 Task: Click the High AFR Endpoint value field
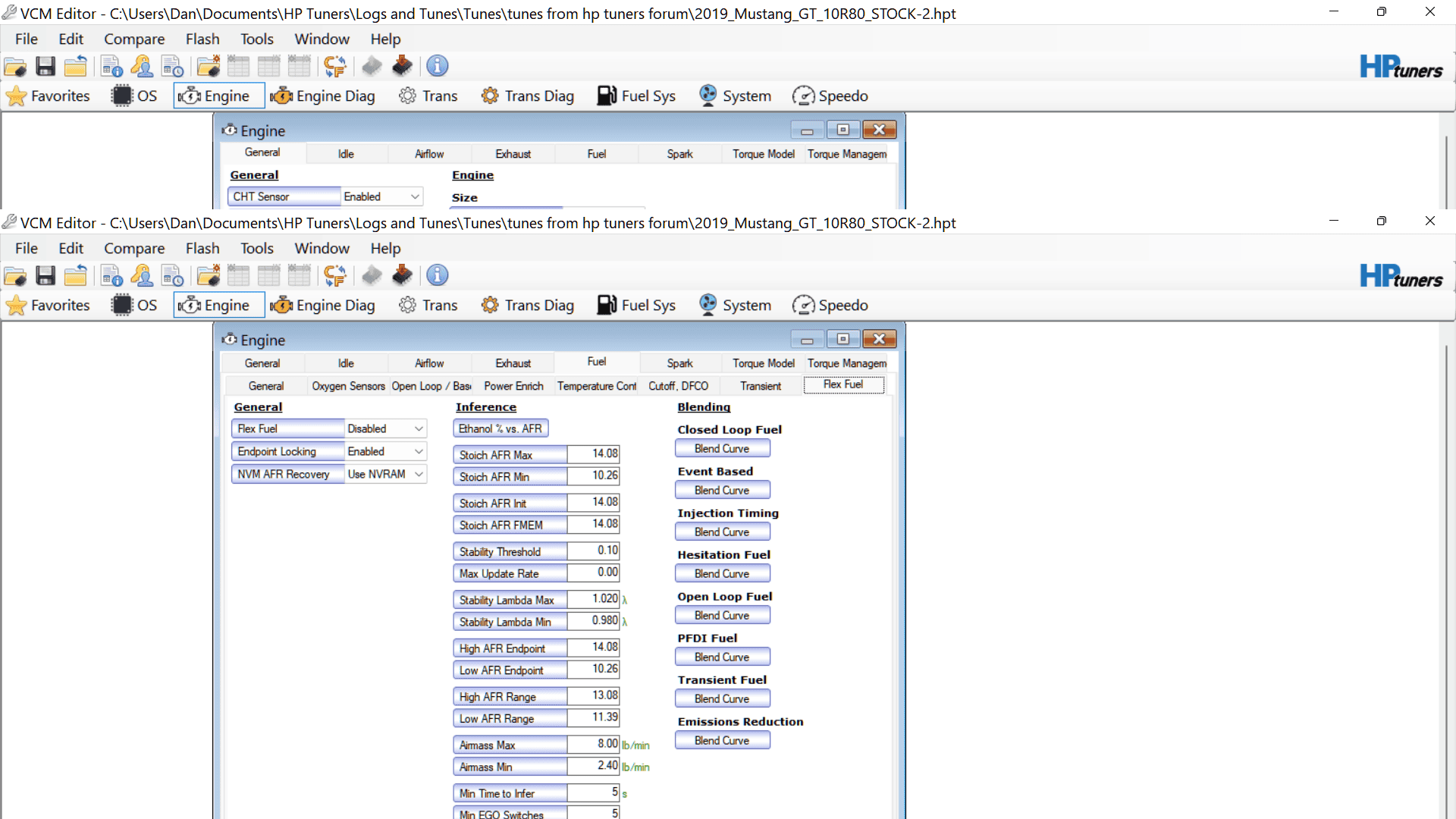tap(593, 648)
